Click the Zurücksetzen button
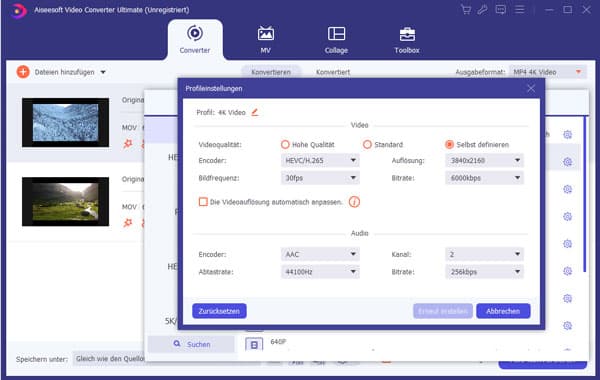The width and height of the screenshot is (600, 380). pos(219,311)
